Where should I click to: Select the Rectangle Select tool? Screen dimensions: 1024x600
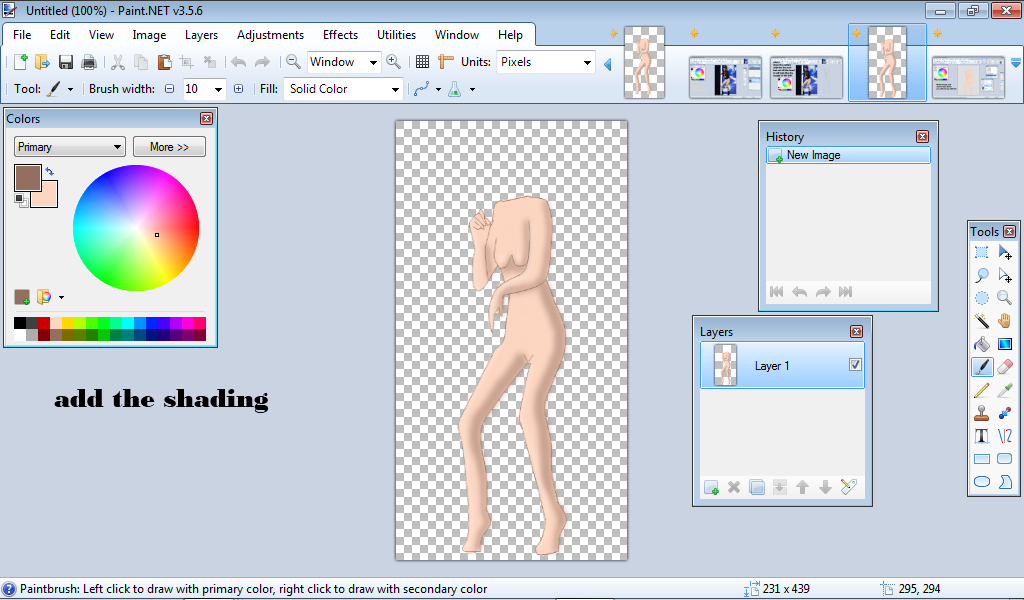click(x=982, y=253)
